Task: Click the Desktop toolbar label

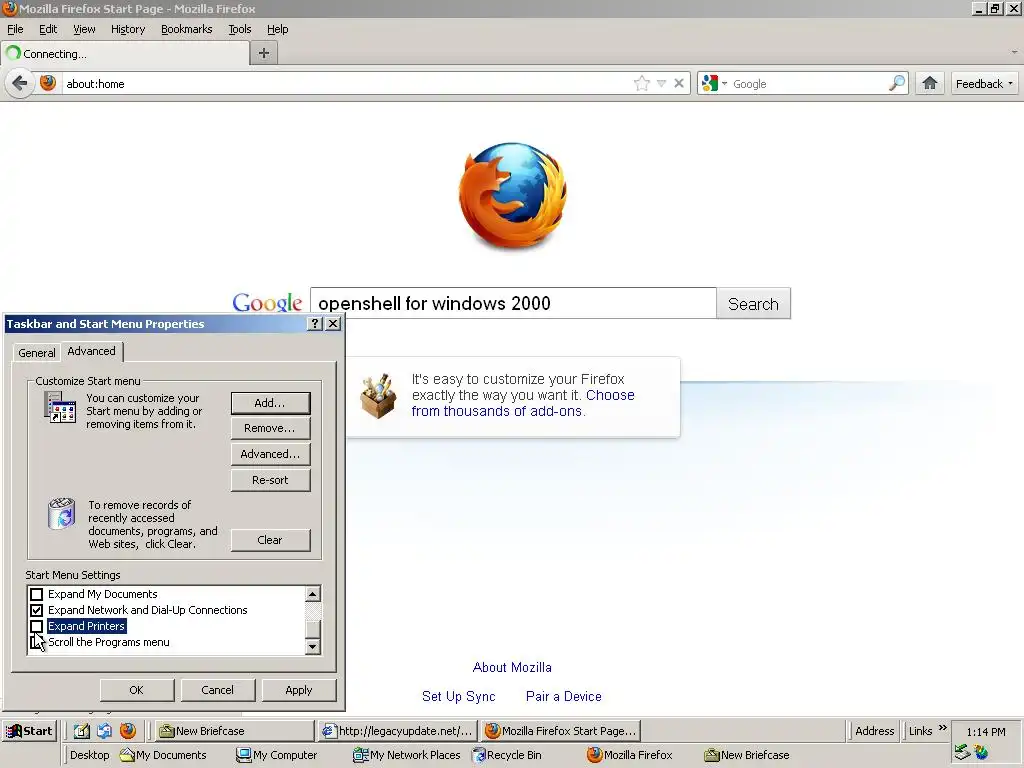Action: 89,755
